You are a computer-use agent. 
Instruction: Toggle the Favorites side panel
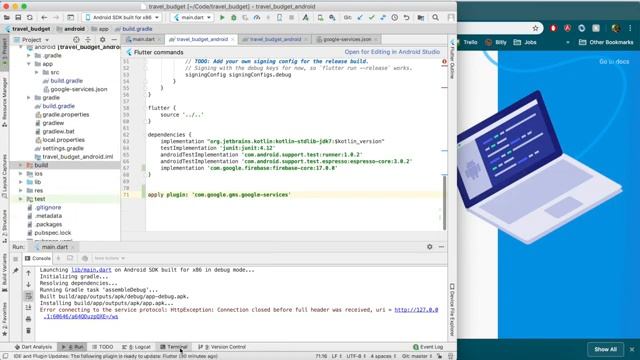(x=4, y=319)
